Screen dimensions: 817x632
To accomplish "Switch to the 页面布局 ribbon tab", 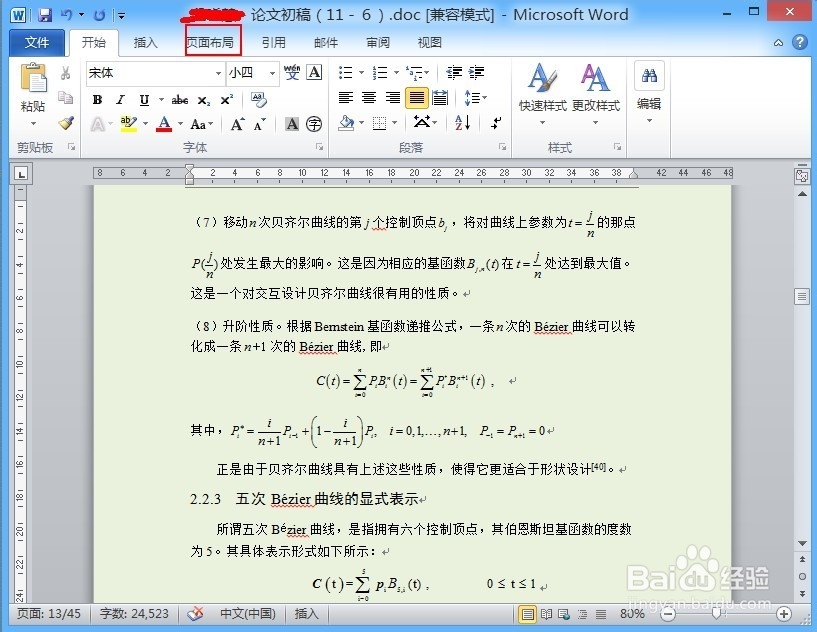I will (x=212, y=42).
